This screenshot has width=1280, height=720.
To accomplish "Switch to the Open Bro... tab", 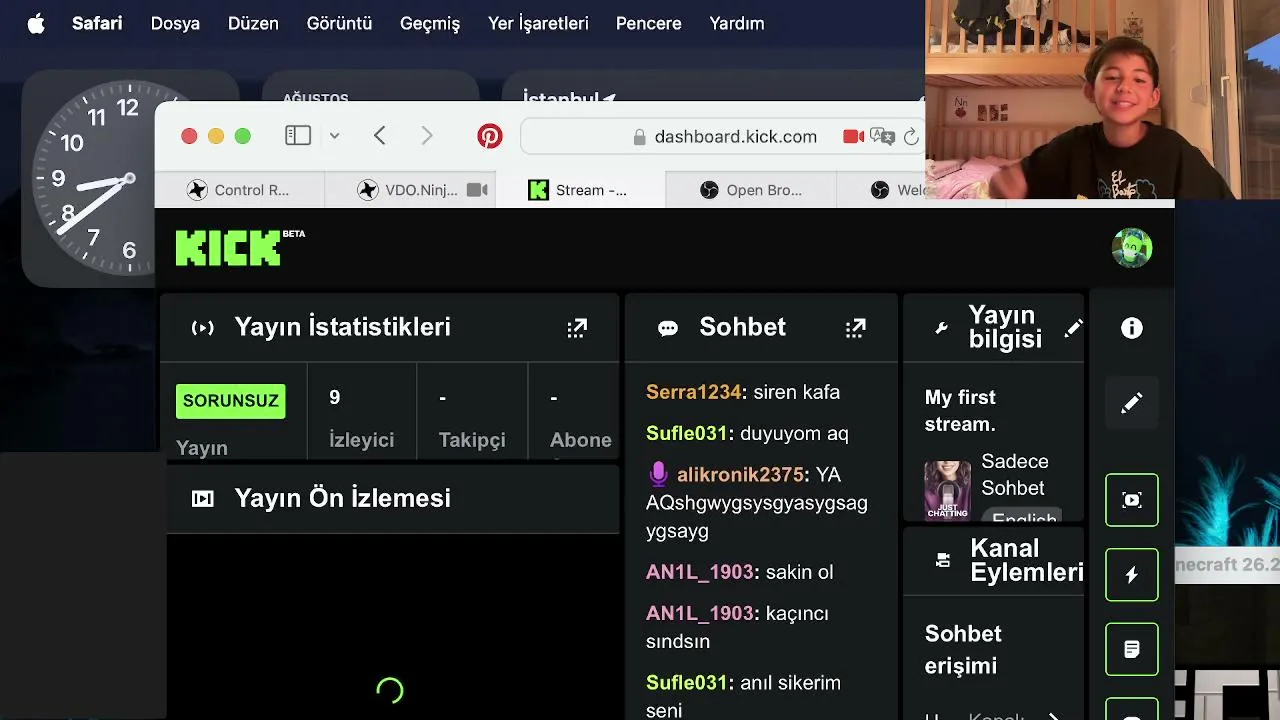I will click(750, 190).
